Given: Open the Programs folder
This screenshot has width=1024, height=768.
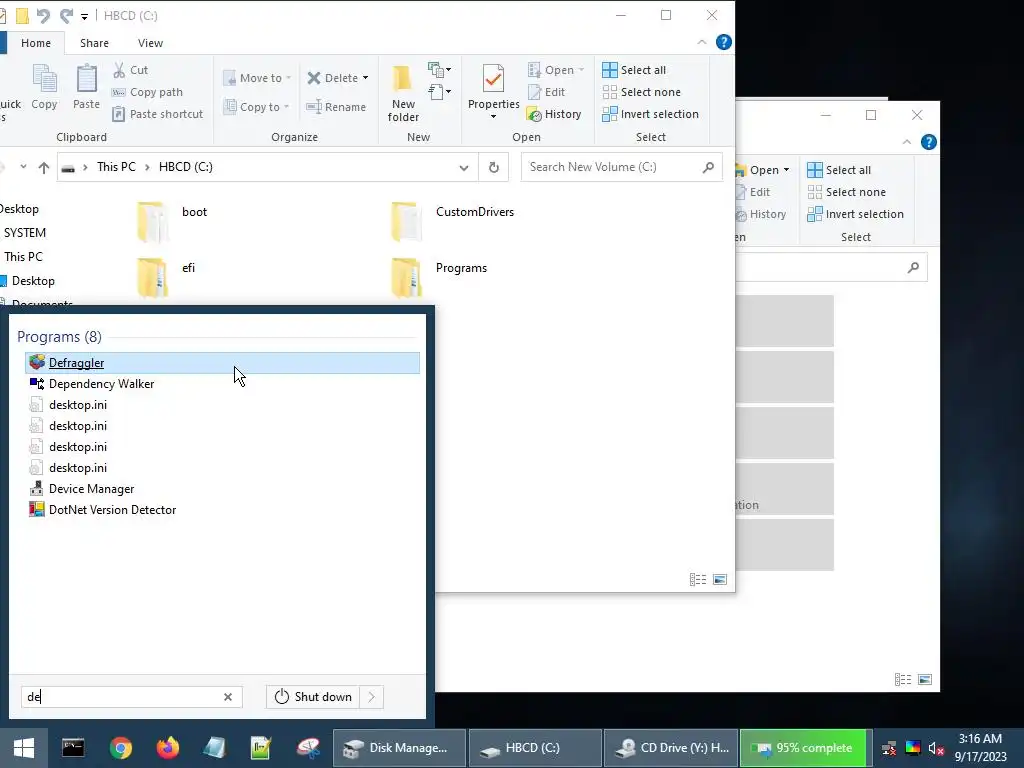Looking at the screenshot, I should coord(439,277).
